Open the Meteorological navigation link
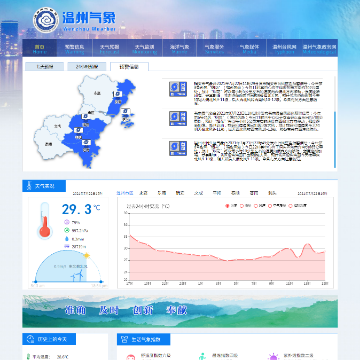360x360 pixels. [x=319, y=48]
